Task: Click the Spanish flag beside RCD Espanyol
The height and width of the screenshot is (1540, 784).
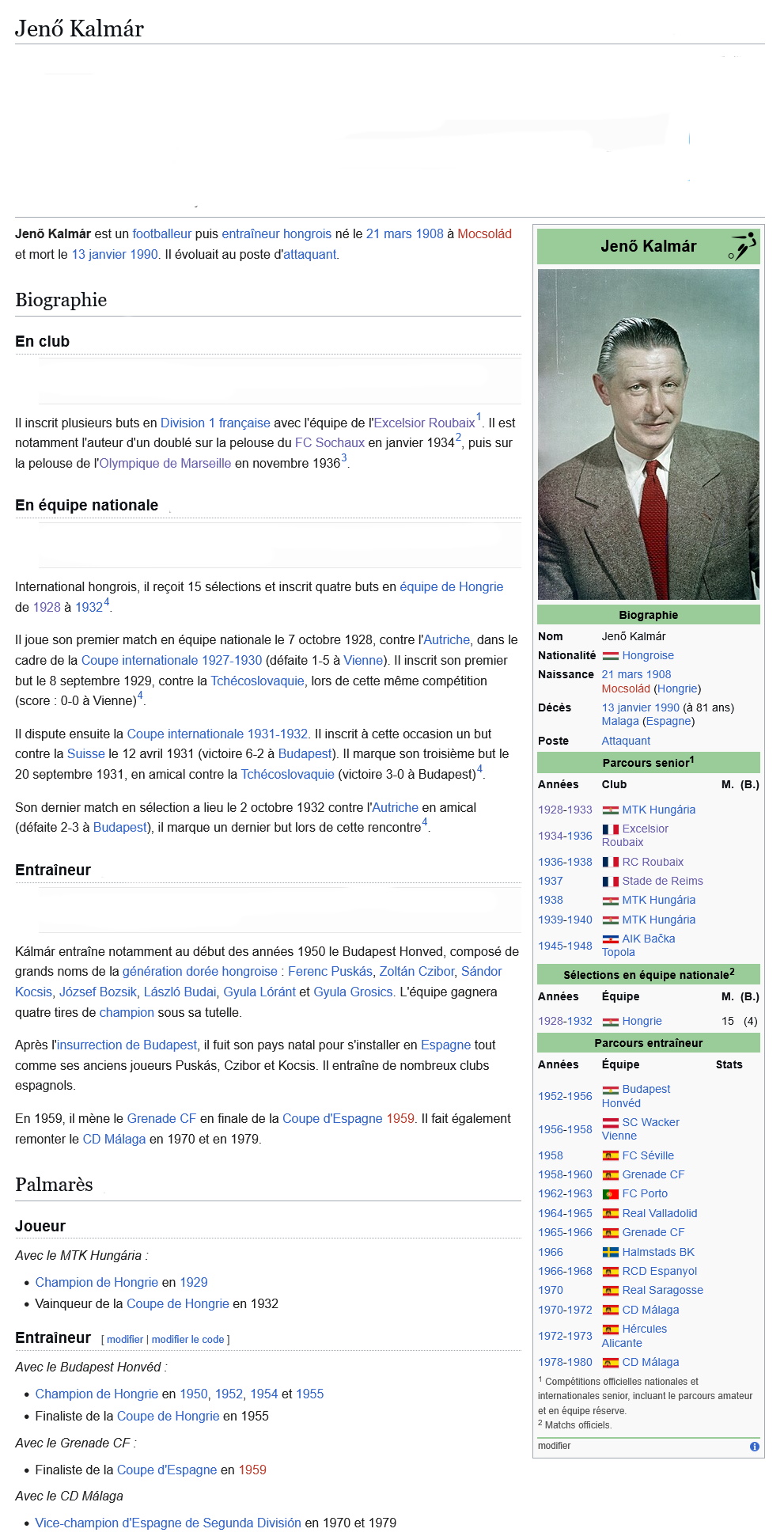Action: pos(610,1271)
